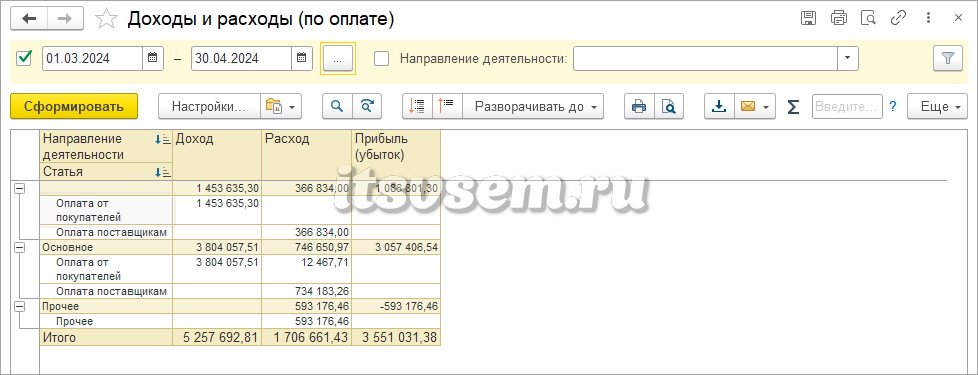Collapse the first unnamed group
Viewport: 978px width, 375px height.
click(x=19, y=188)
